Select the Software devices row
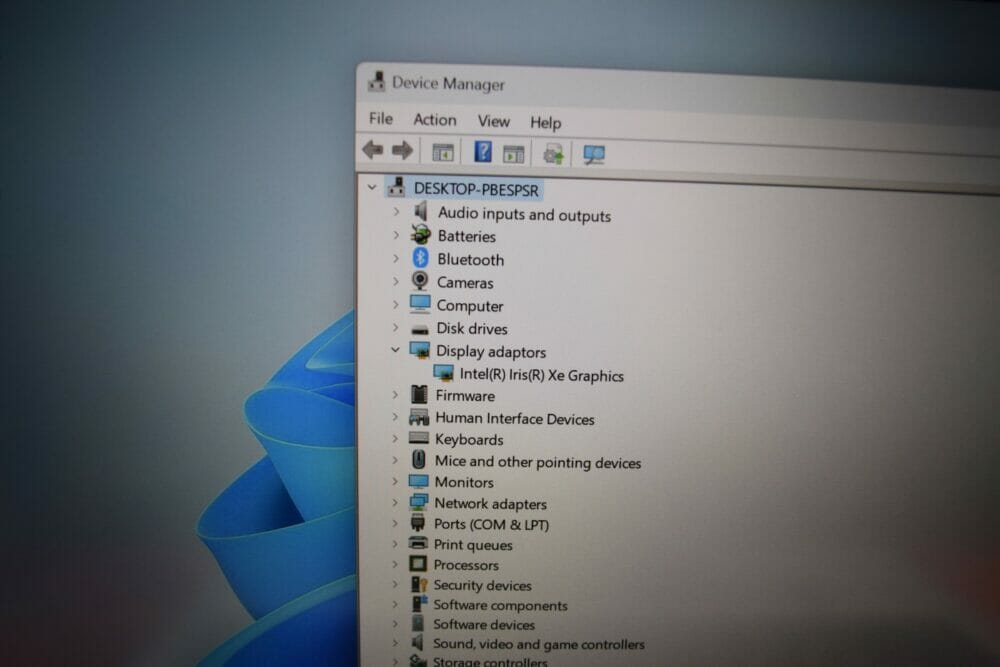1000x667 pixels. coord(484,624)
